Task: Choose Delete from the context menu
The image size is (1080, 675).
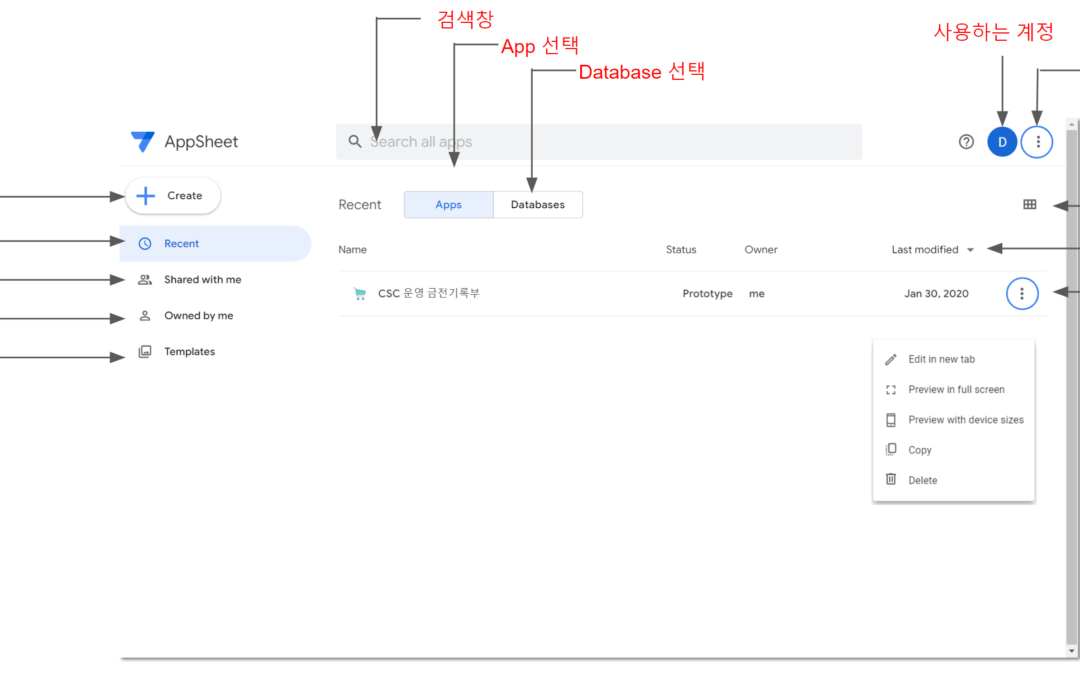Action: [953, 480]
